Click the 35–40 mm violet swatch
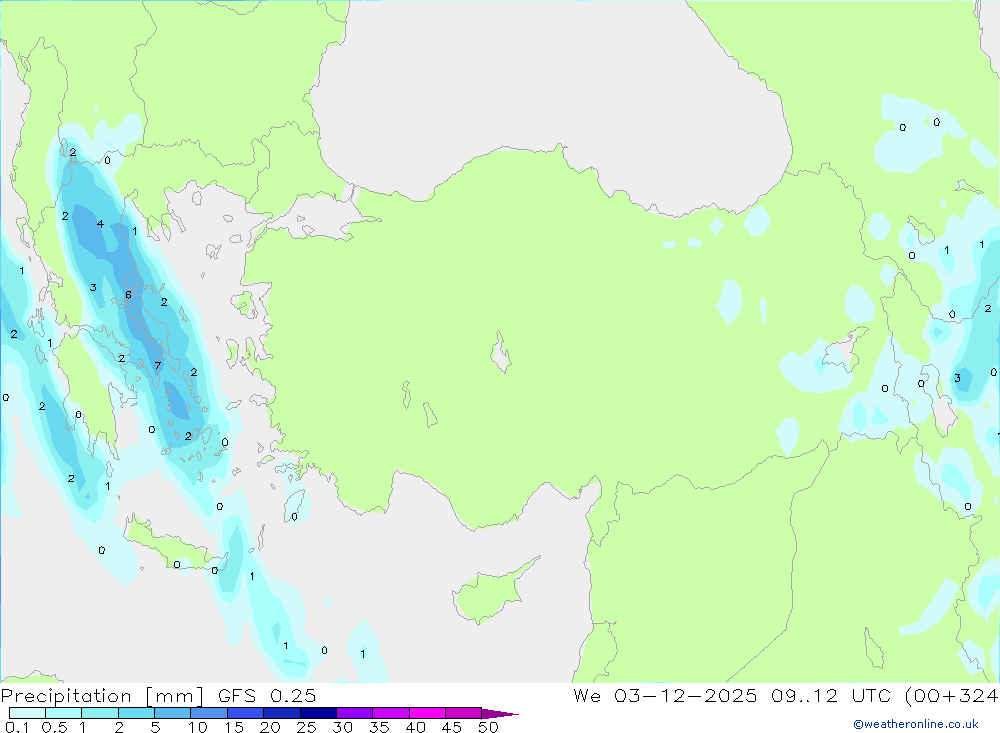The image size is (1000, 733). point(391,713)
